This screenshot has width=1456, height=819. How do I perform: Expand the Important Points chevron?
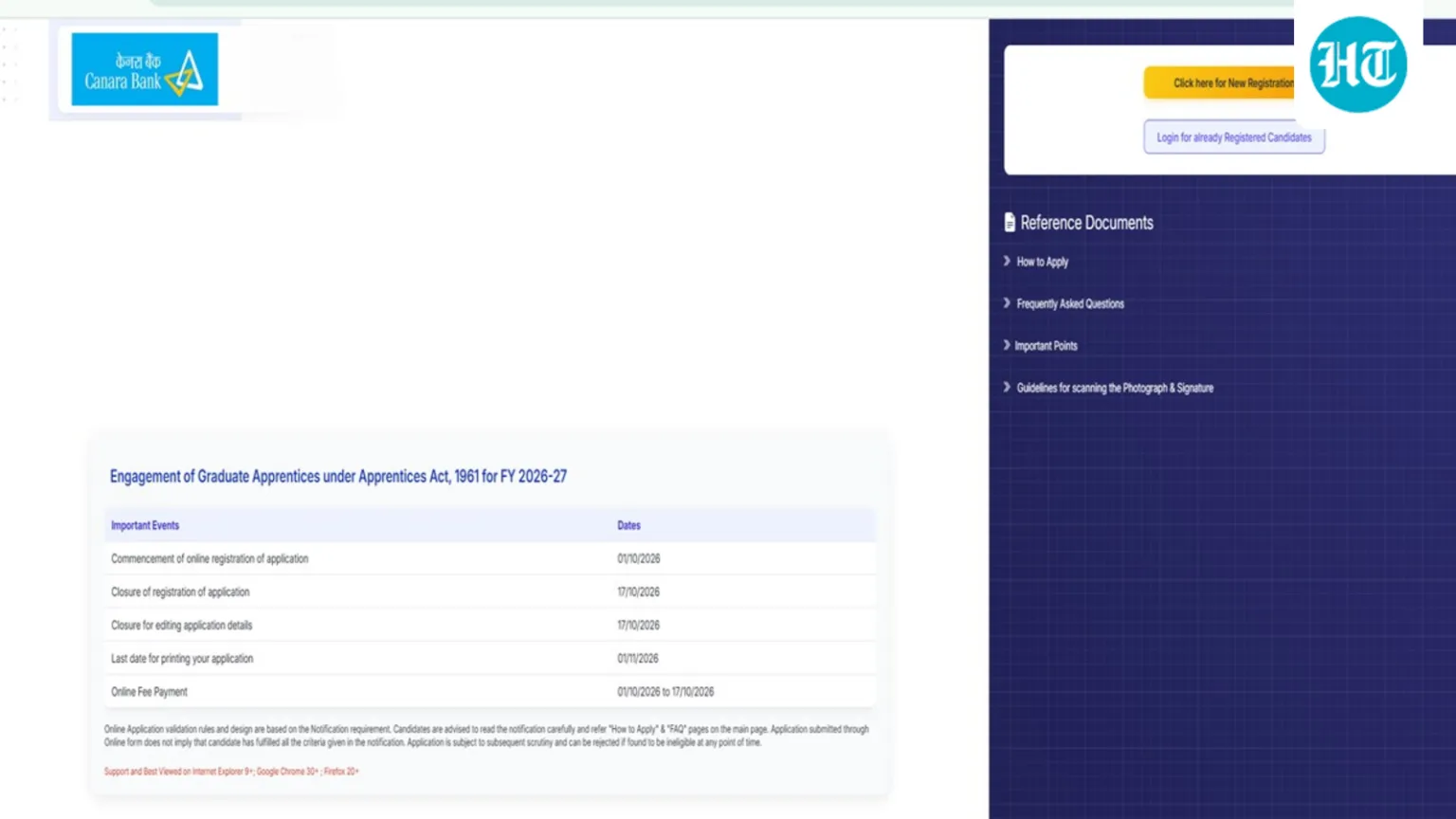pyautogui.click(x=1007, y=345)
